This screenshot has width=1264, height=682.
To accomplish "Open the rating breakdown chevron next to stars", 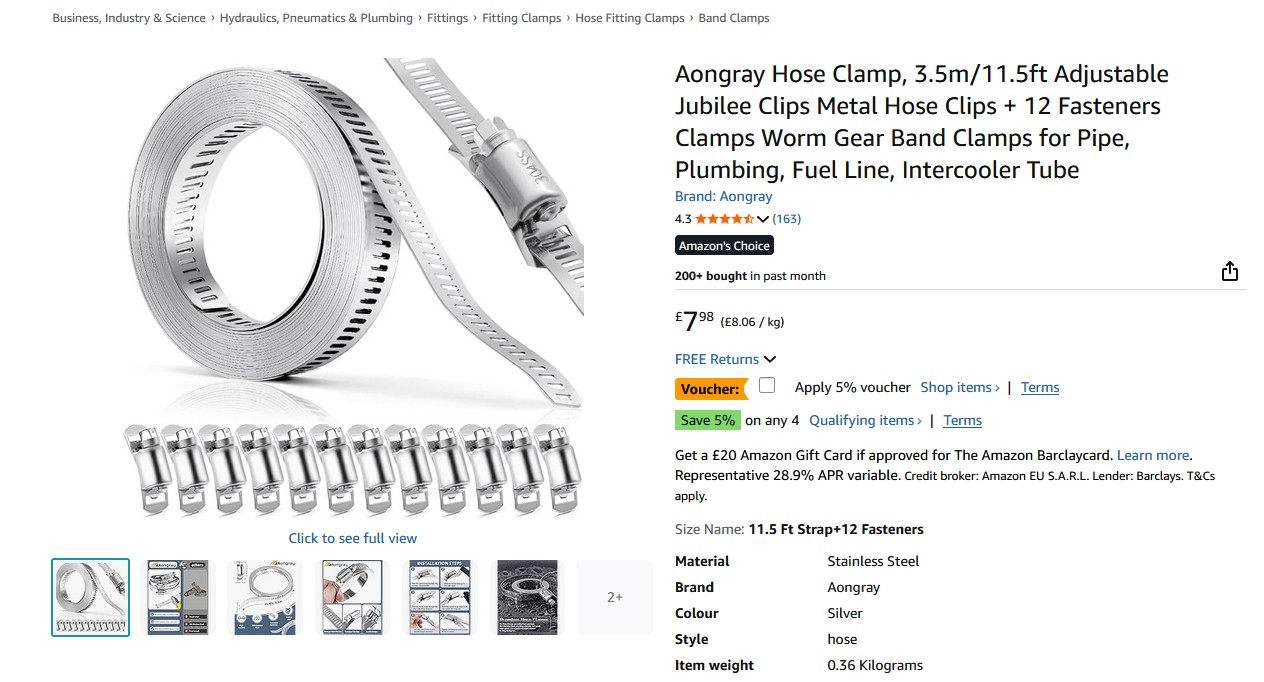I will 763,219.
